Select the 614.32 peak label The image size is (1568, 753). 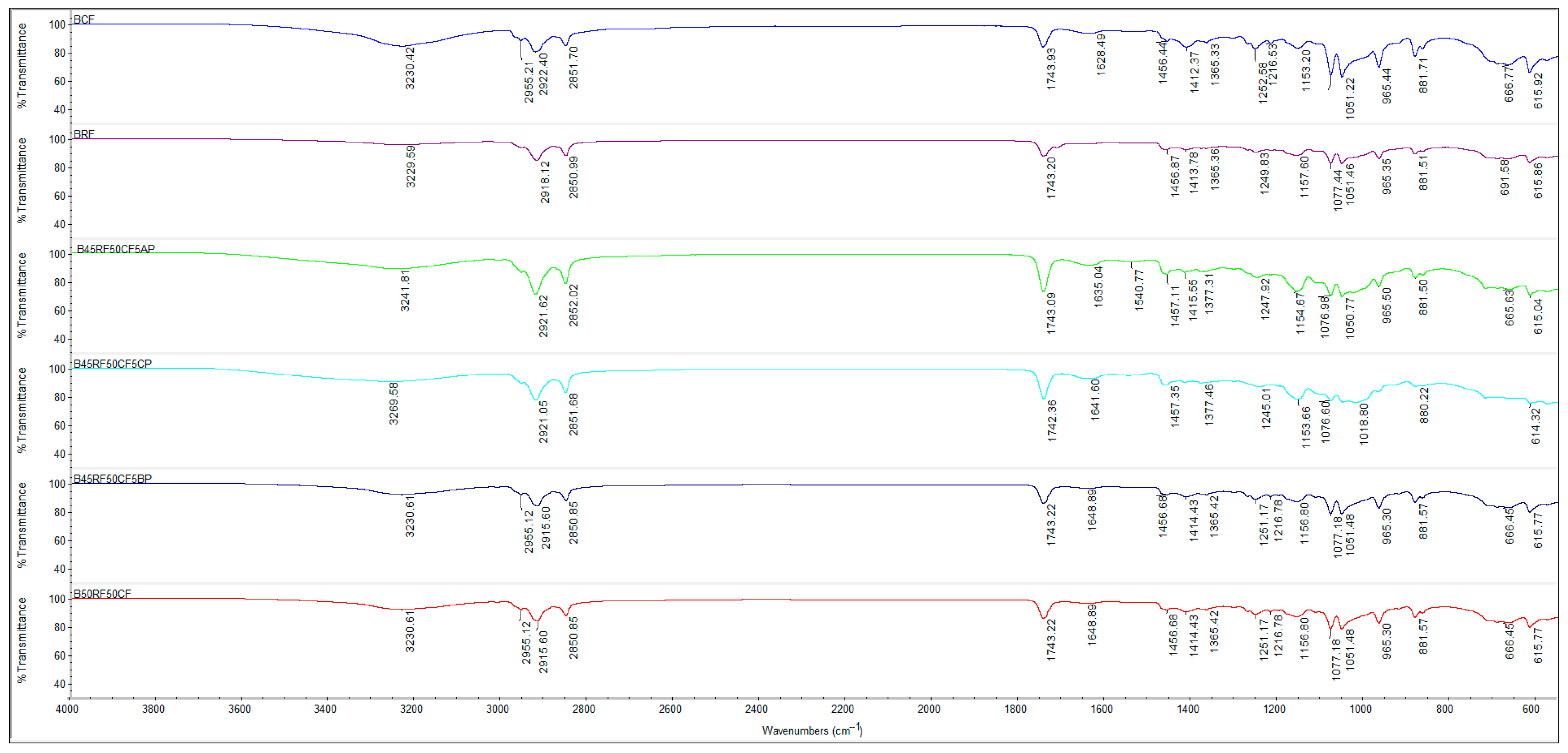pyautogui.click(x=1536, y=425)
